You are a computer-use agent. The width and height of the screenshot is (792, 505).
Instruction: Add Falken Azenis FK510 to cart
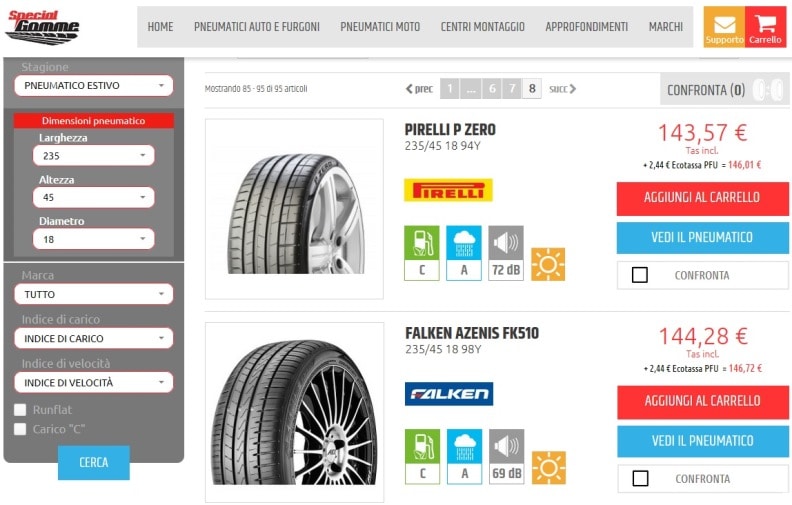click(x=702, y=402)
